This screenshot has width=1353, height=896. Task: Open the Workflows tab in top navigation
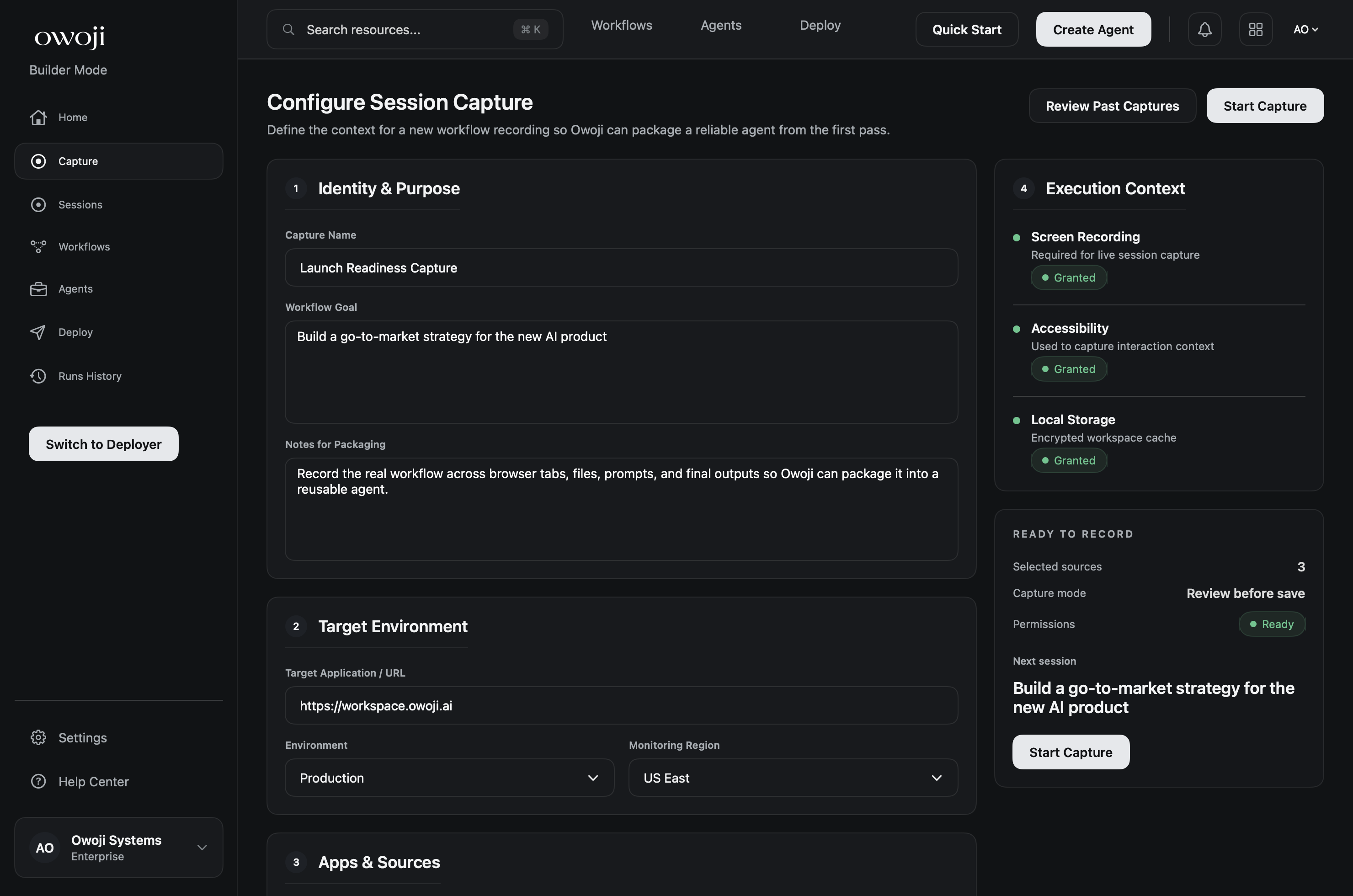tap(621, 25)
